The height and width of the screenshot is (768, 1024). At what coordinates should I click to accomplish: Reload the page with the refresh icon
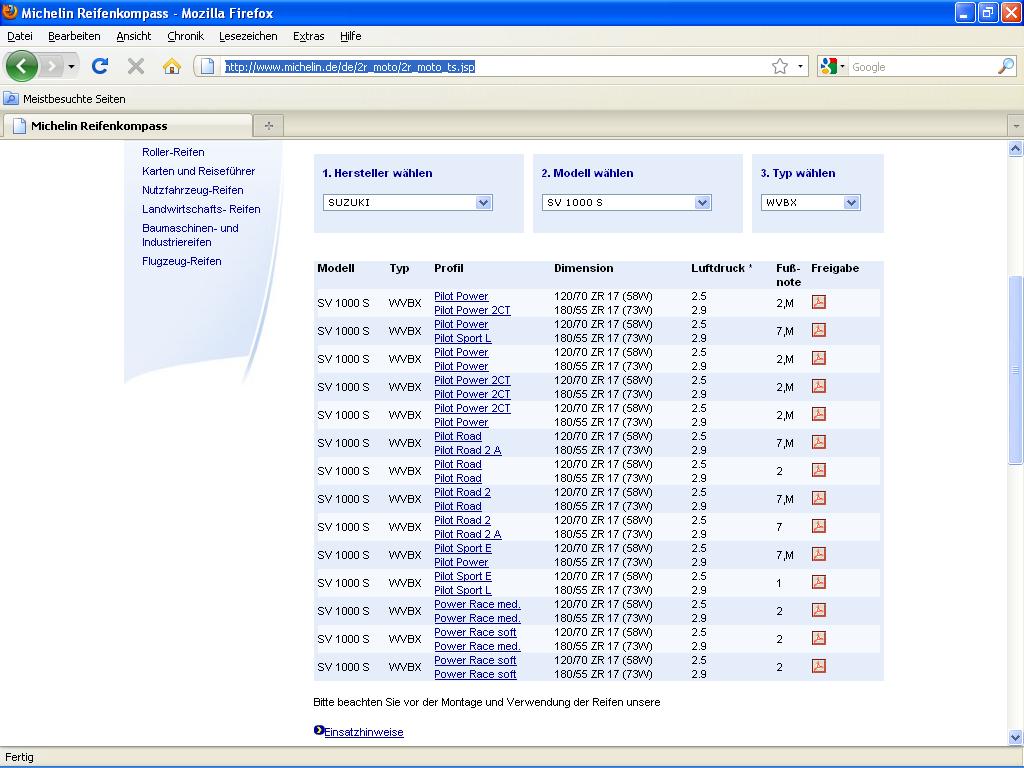pos(100,66)
